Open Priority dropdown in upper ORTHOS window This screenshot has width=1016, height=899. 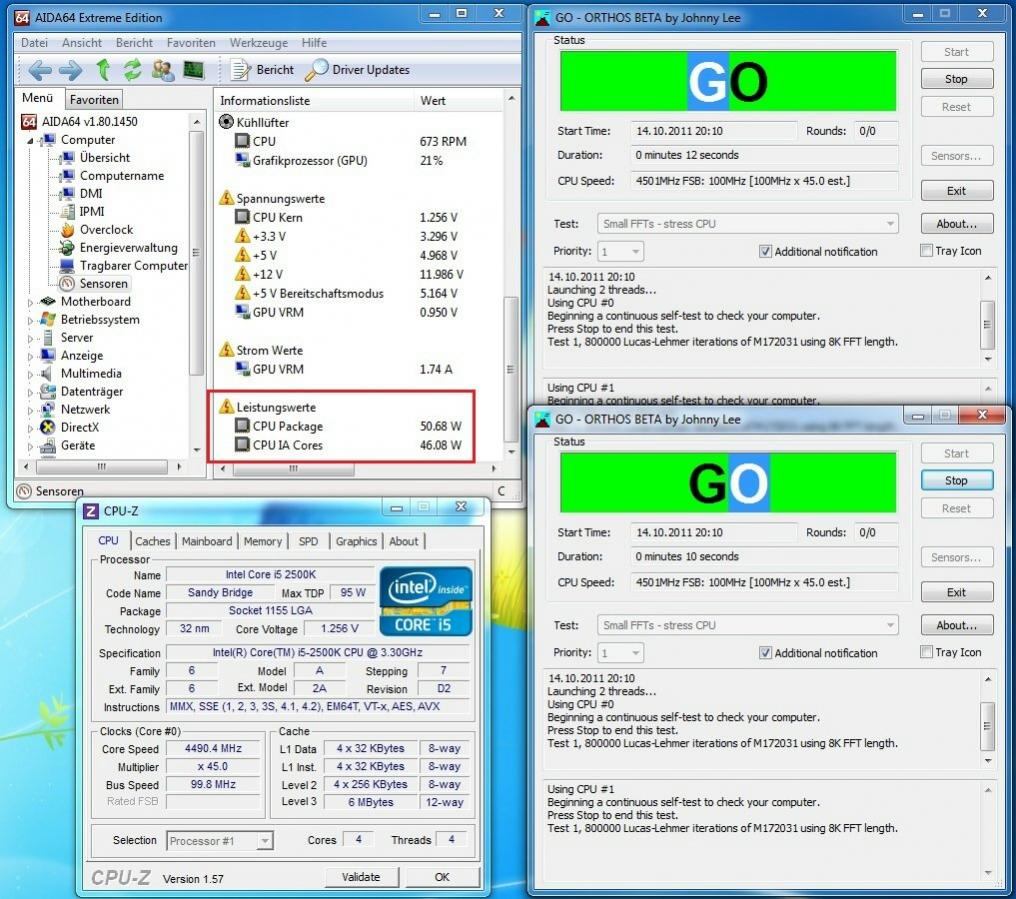[x=621, y=251]
